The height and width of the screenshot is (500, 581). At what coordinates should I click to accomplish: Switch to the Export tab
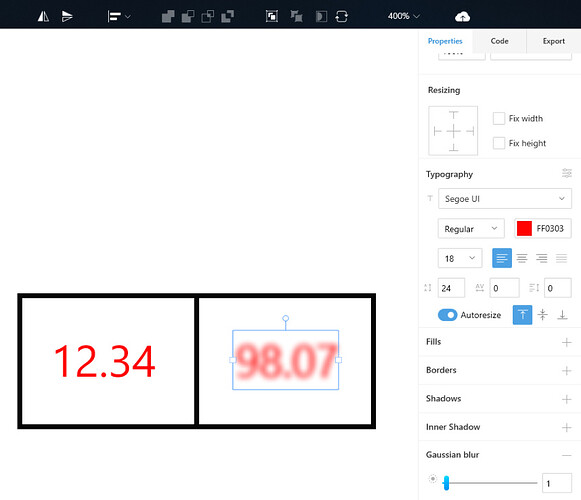[554, 41]
